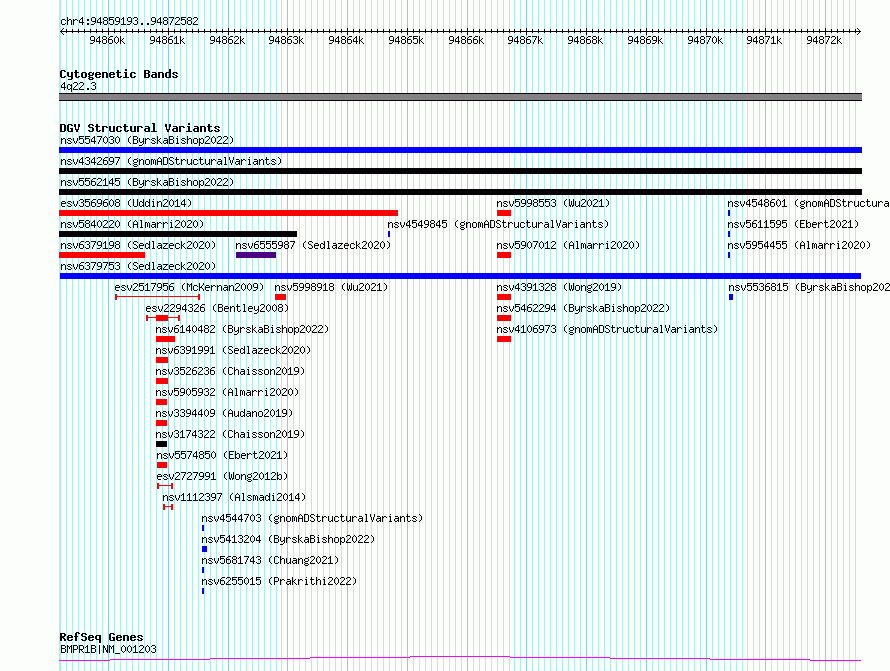This screenshot has height=671, width=890.
Task: Select red block under nsv5998553
Action: pos(503,213)
